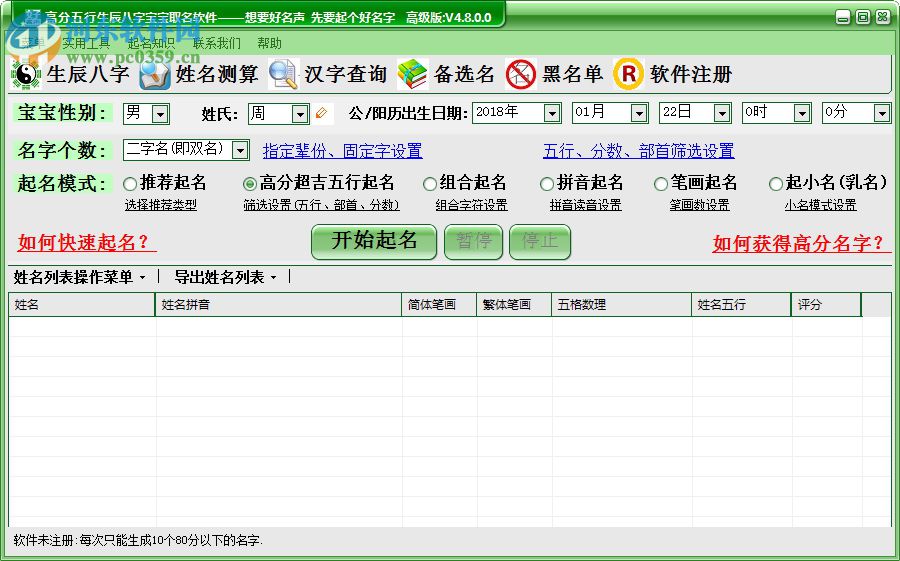
Task: Click the 拼音读音设置 link
Action: click(x=585, y=205)
